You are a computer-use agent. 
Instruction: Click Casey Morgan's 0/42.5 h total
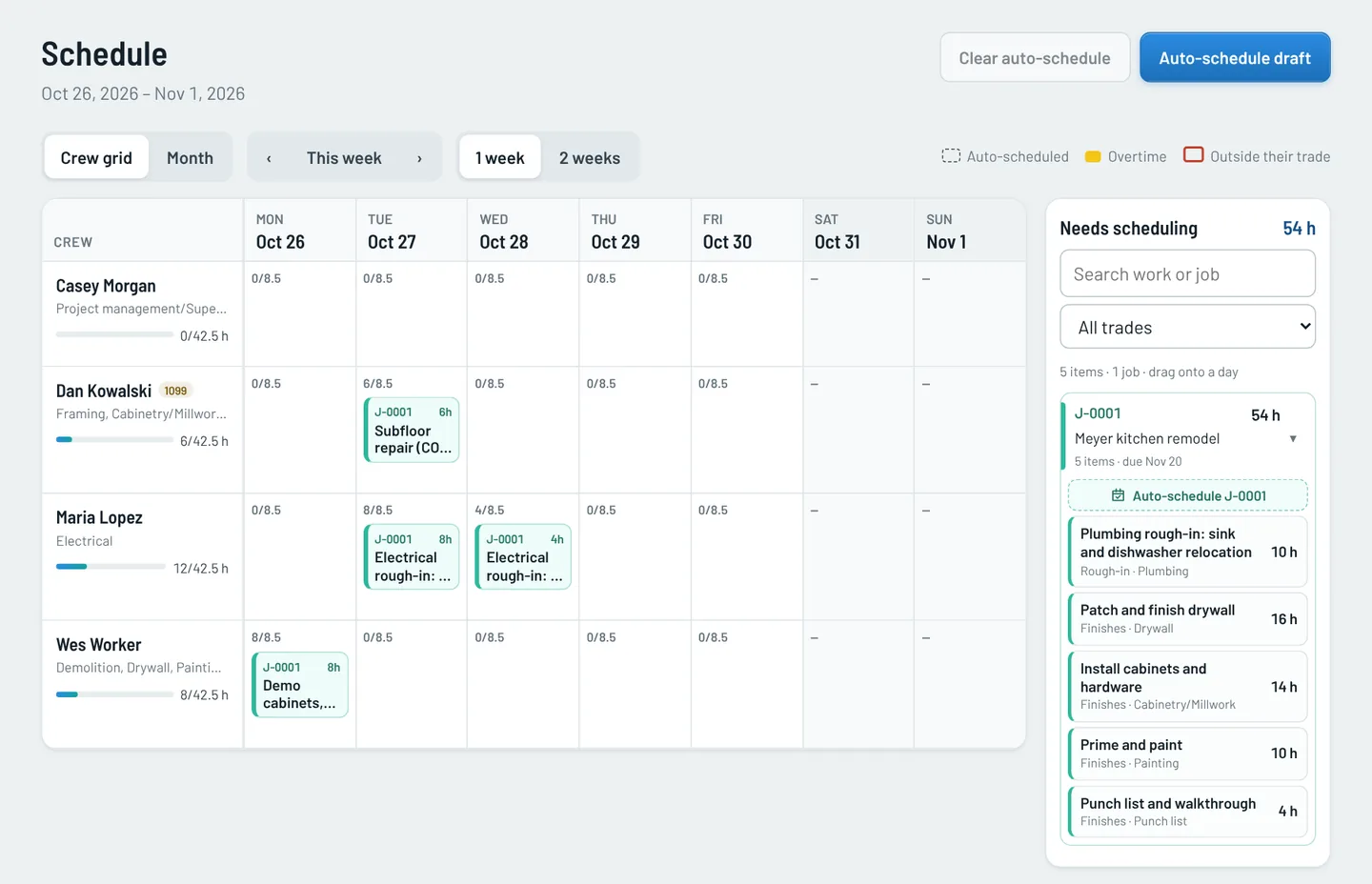204,336
